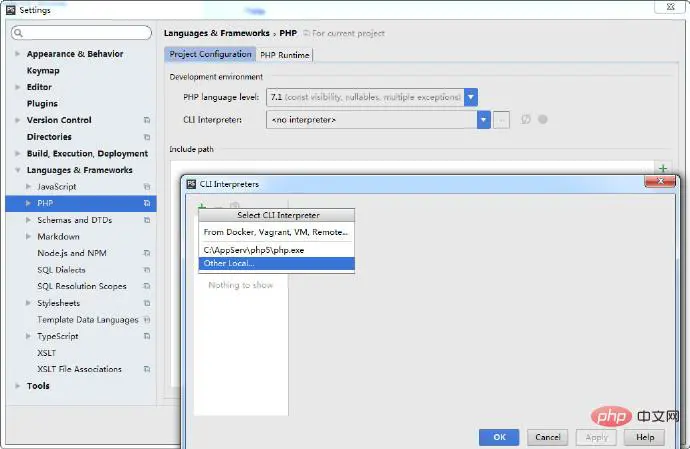Select the Project Configuration tab
690x449 pixels.
pyautogui.click(x=210, y=54)
